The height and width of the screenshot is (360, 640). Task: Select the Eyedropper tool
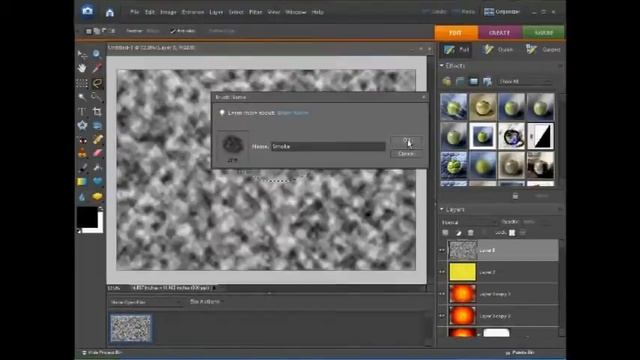[x=97, y=68]
